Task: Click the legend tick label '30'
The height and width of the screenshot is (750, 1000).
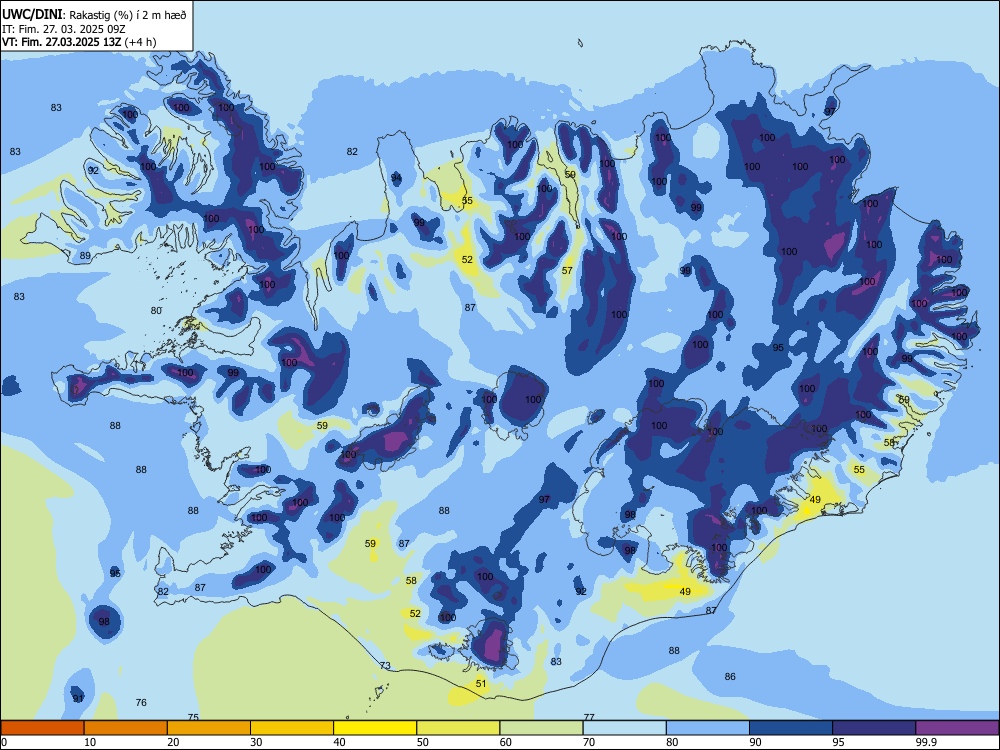Action: click(256, 742)
